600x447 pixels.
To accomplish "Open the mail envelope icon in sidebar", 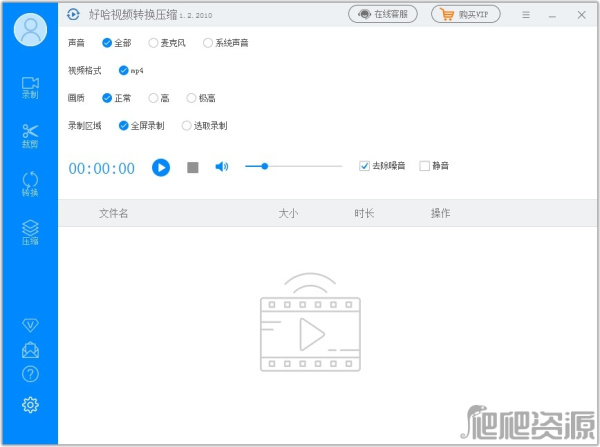I will pos(30,350).
